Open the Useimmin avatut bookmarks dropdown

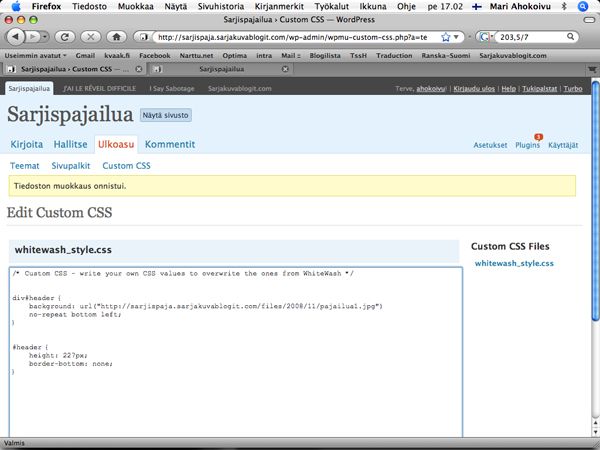tap(35, 56)
